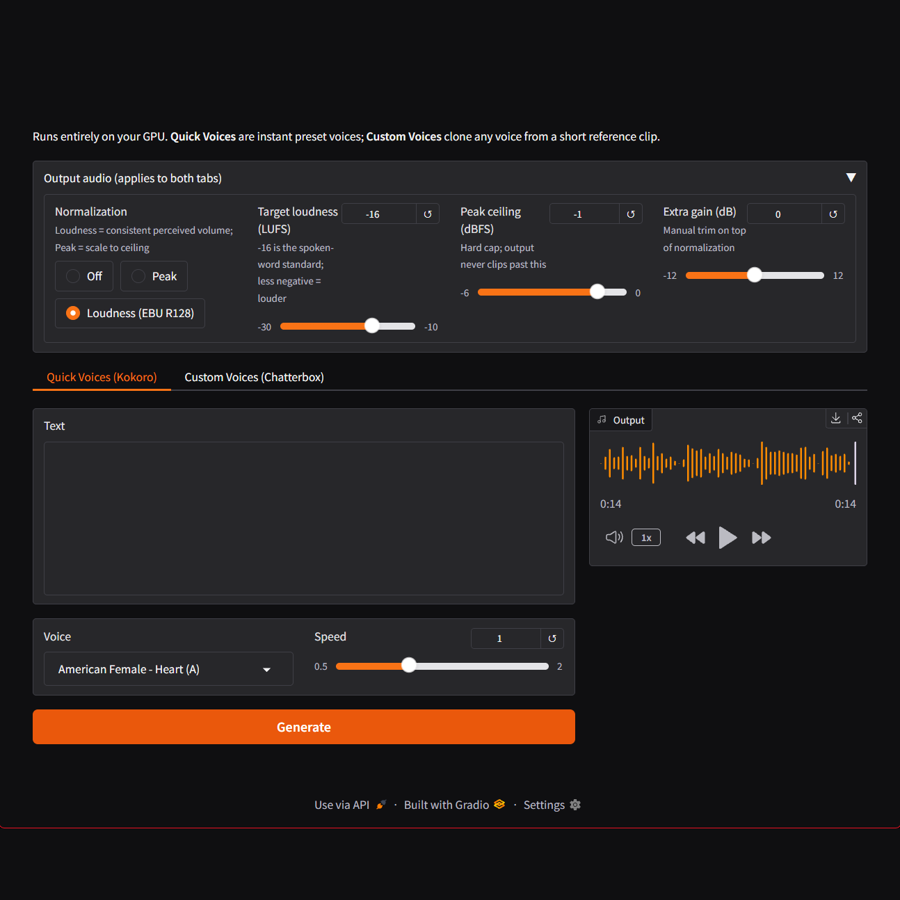Screen dimensions: 900x900
Task: Switch to Quick Voices (Kokoro) tab
Action: point(102,377)
